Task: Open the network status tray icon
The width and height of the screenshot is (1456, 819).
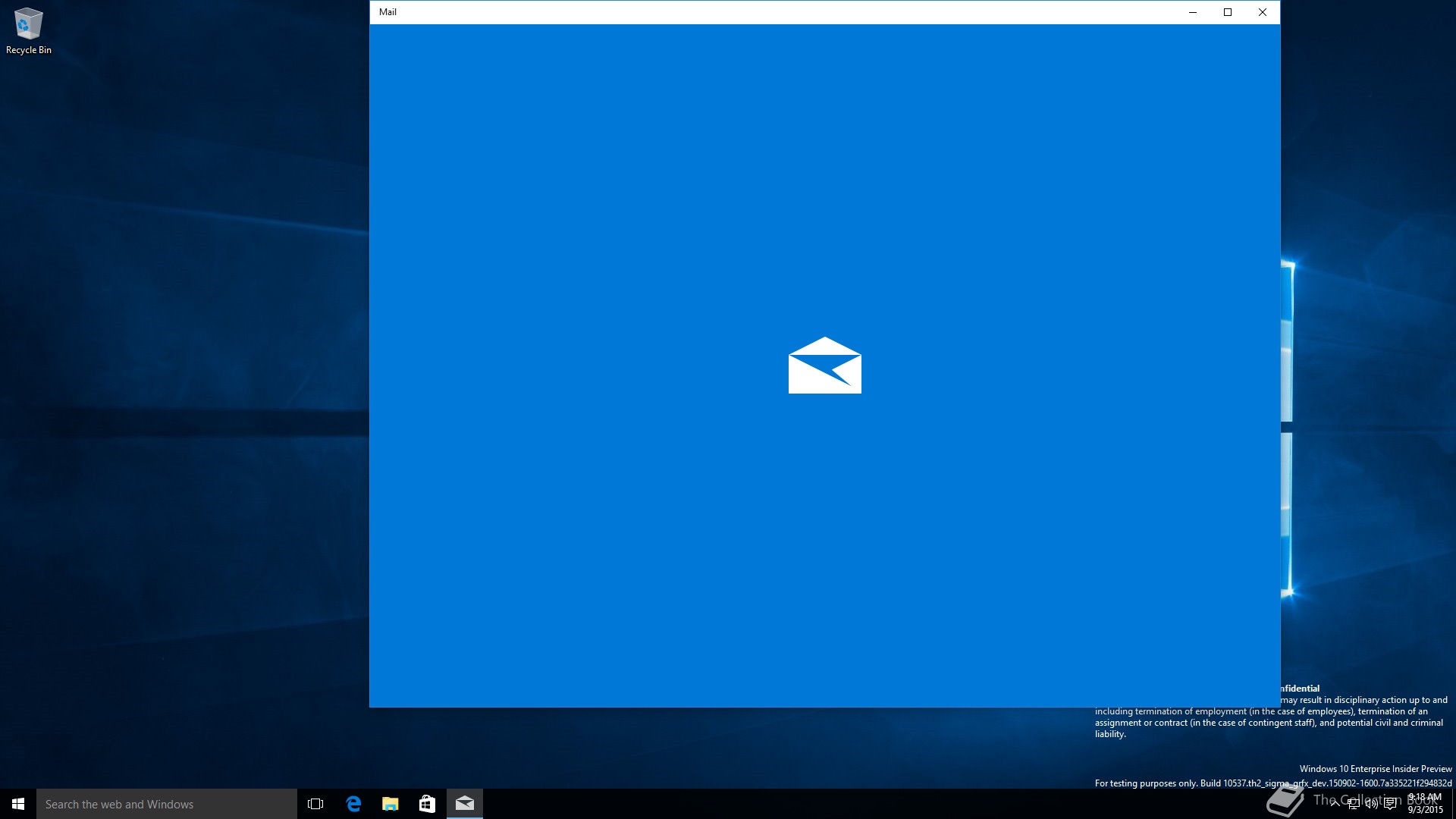Action: click(1353, 804)
